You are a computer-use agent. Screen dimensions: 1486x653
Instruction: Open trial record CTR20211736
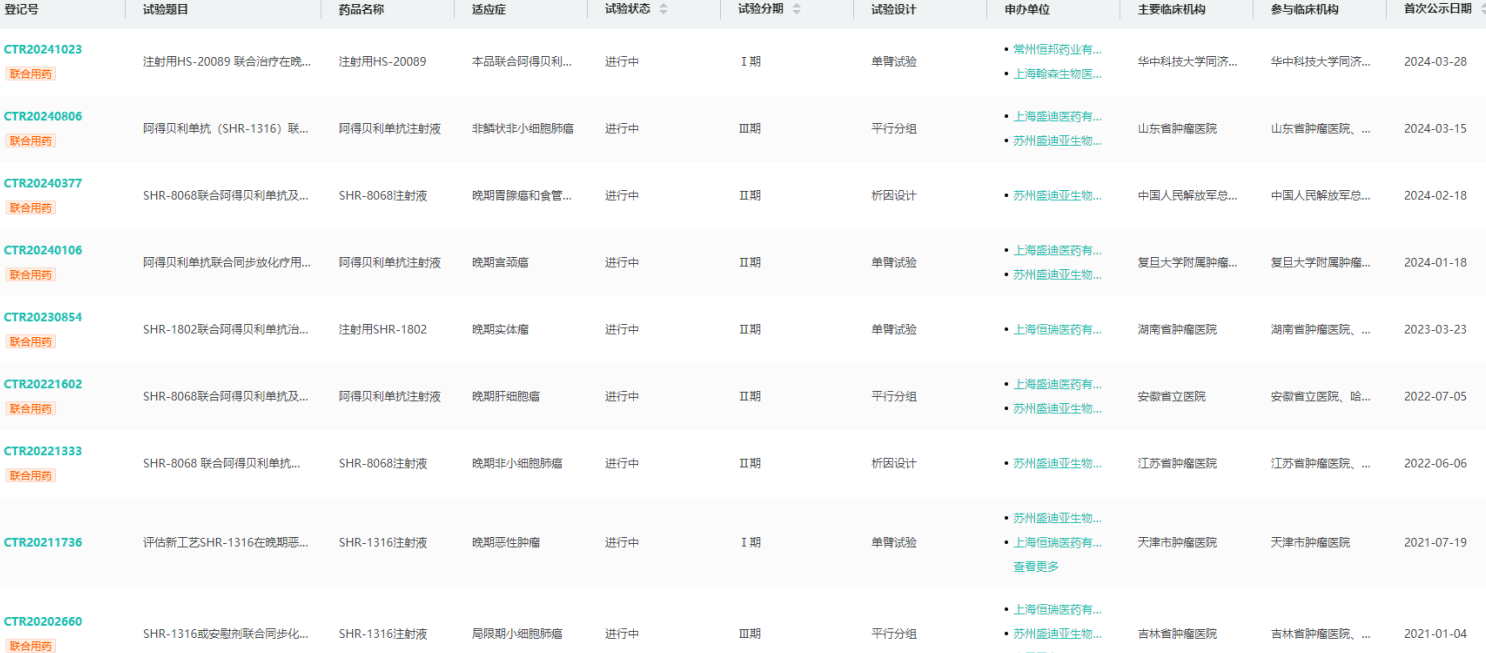click(x=43, y=542)
